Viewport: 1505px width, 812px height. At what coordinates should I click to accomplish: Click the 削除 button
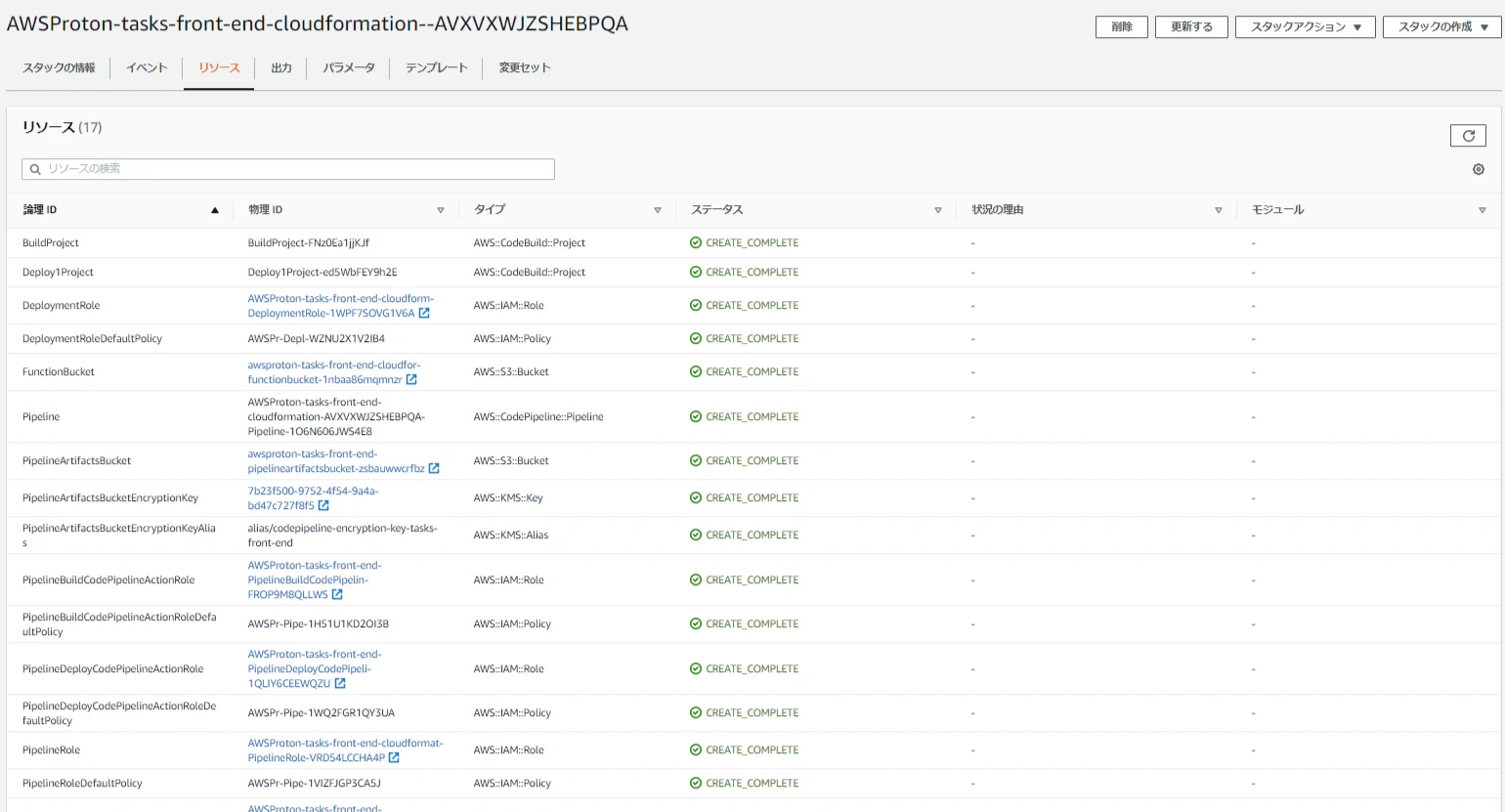point(1122,27)
